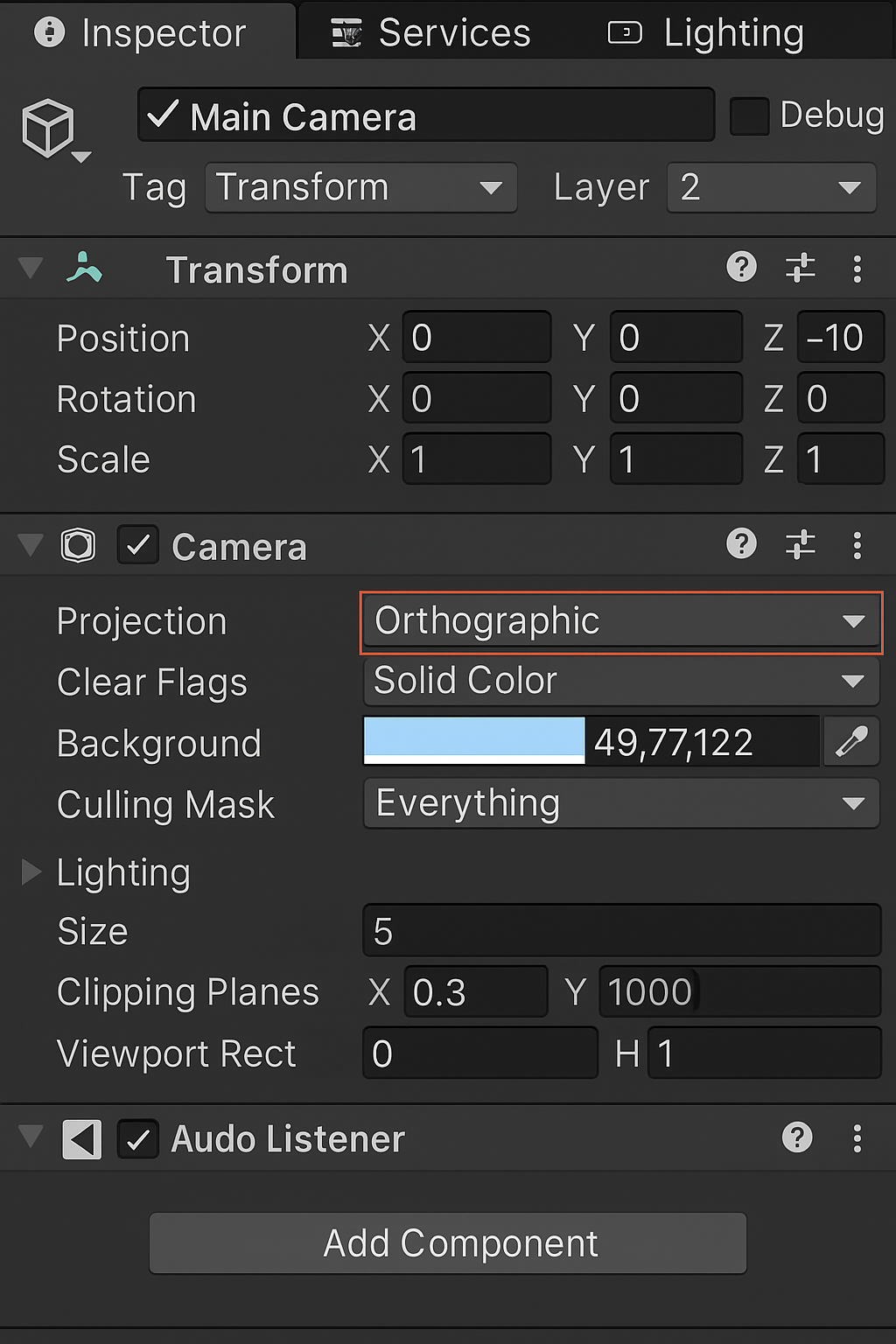This screenshot has width=896, height=1344.
Task: Click the Clipping Planes Y field 1000
Action: [739, 991]
